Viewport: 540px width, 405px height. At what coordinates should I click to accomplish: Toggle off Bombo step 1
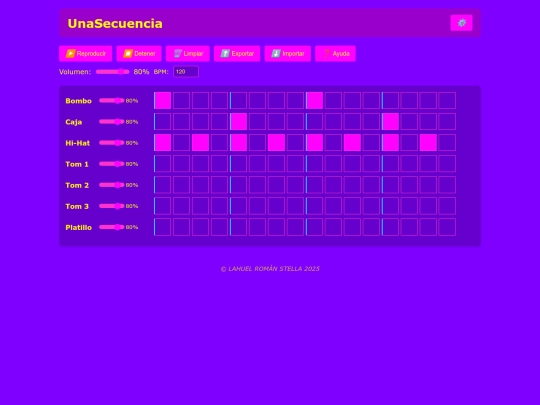163,101
